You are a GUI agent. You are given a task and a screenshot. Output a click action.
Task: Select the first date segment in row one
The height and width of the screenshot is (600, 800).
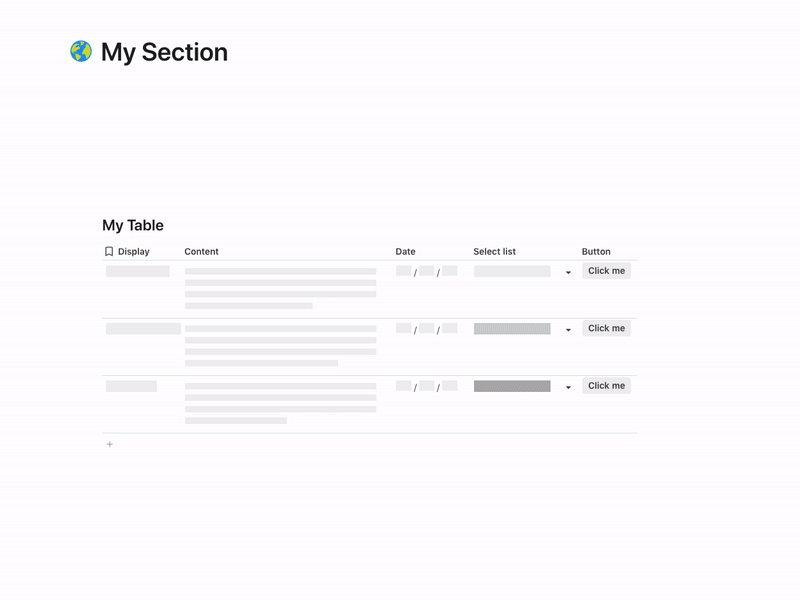[404, 271]
